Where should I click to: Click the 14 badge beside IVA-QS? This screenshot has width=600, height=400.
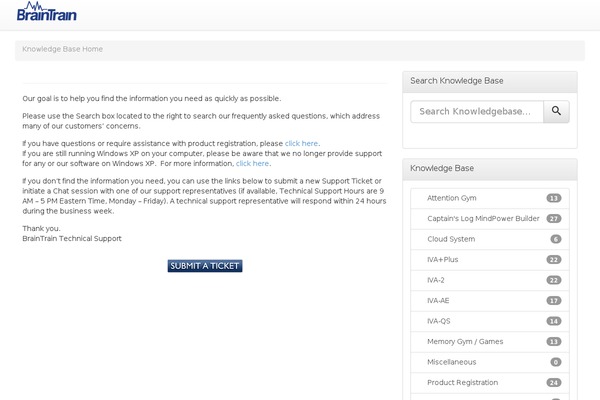554,321
